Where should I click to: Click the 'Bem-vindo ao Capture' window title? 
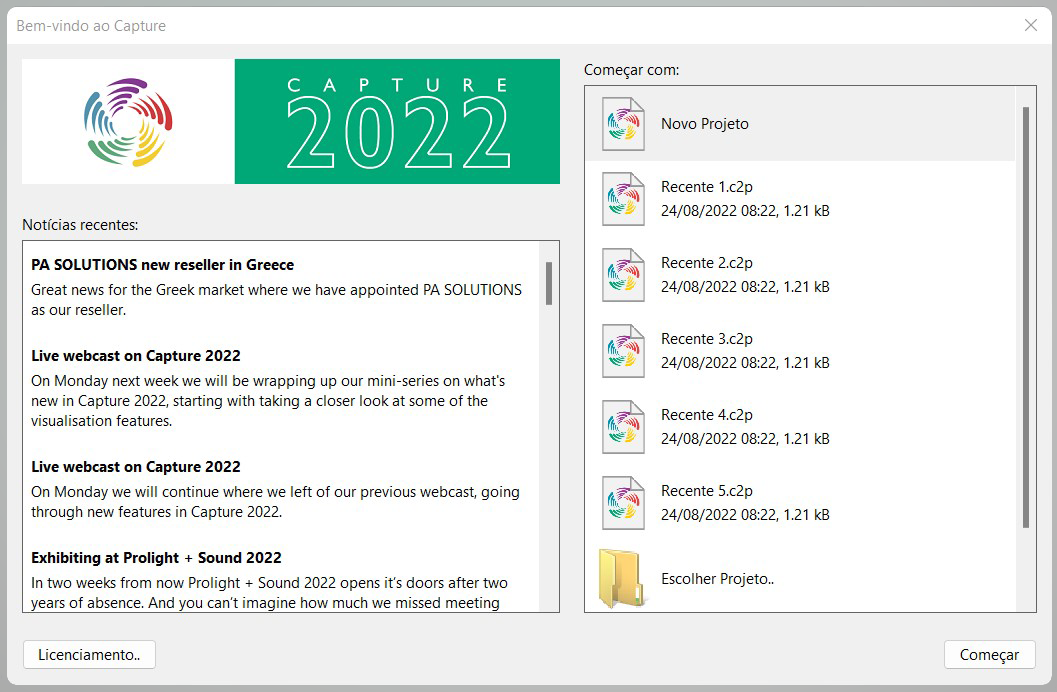click(x=91, y=26)
